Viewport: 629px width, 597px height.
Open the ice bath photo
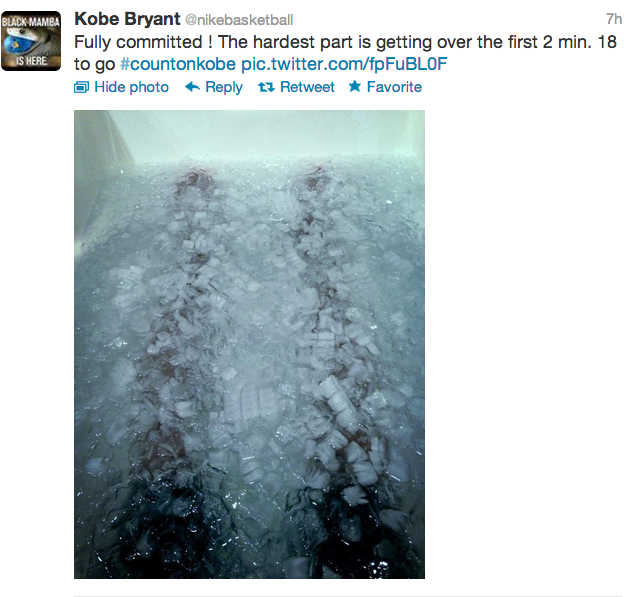click(249, 344)
